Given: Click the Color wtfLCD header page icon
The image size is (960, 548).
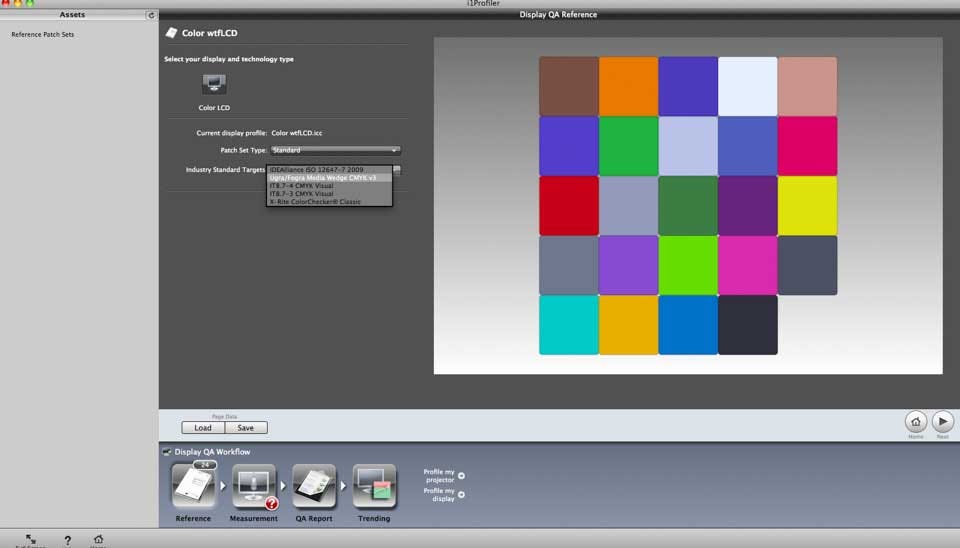Looking at the screenshot, I should tap(171, 33).
